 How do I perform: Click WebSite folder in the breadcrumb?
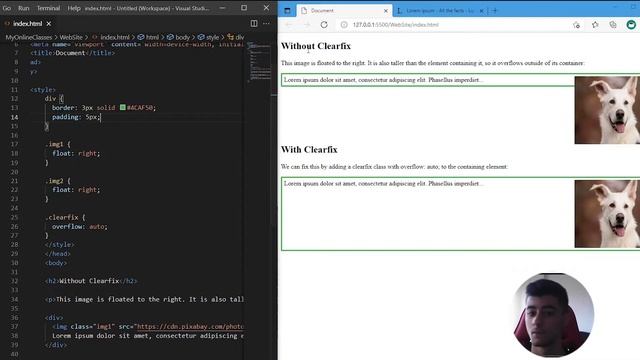click(71, 37)
